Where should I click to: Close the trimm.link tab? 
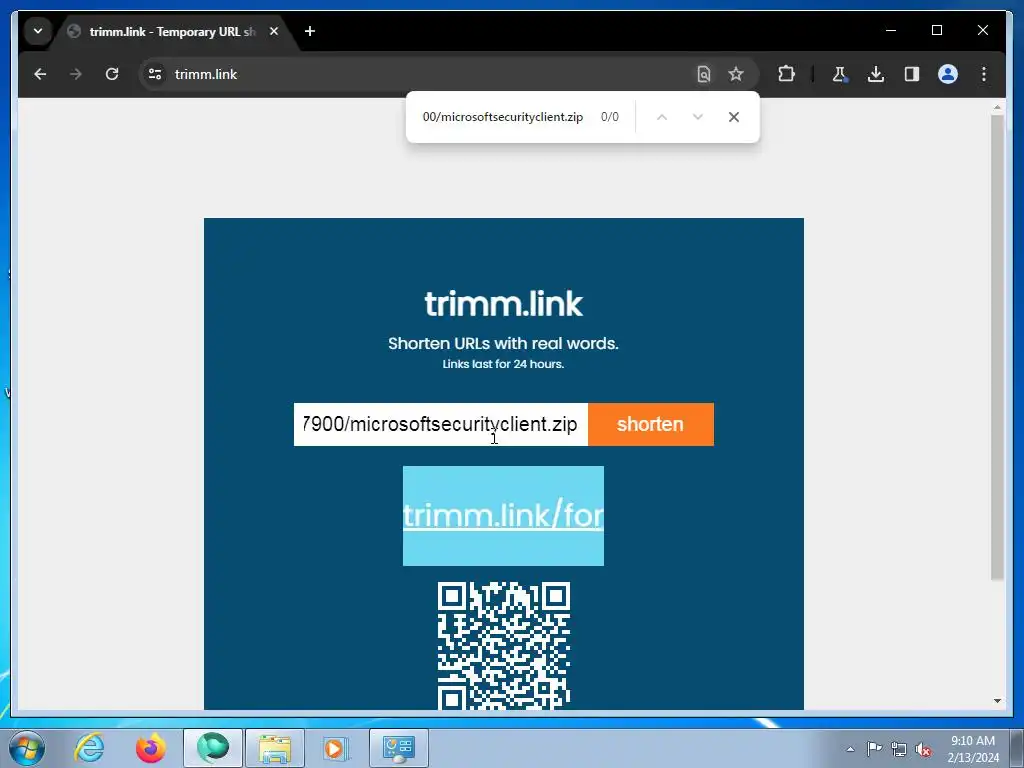coord(274,31)
